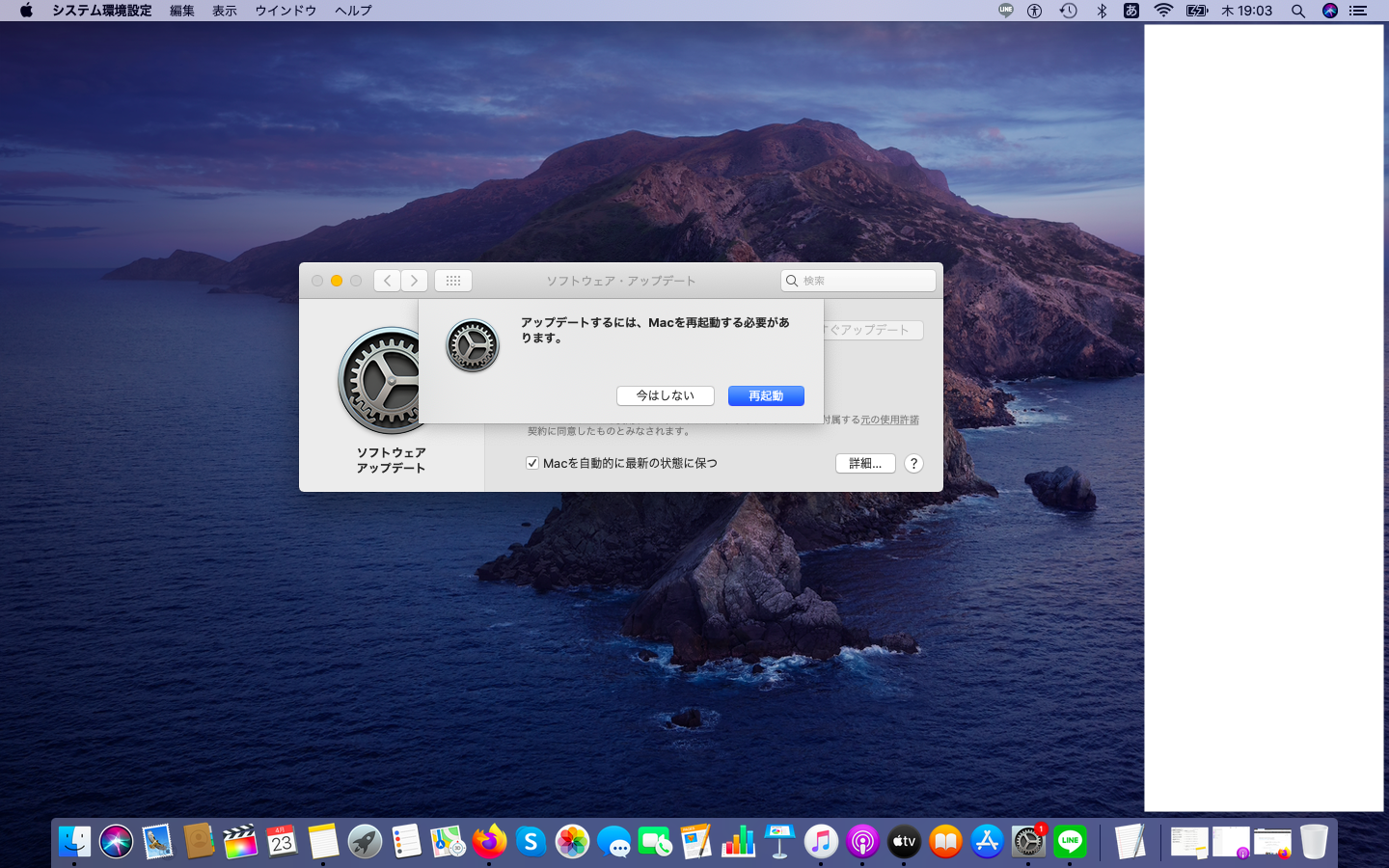
Task: Open Bluetooth menu in menu bar
Action: pos(1101,11)
